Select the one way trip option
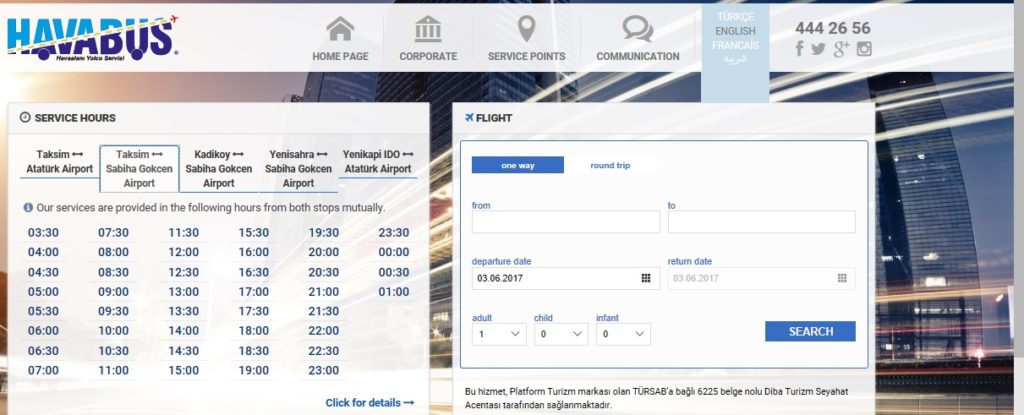The width and height of the screenshot is (1024, 415). (518, 165)
